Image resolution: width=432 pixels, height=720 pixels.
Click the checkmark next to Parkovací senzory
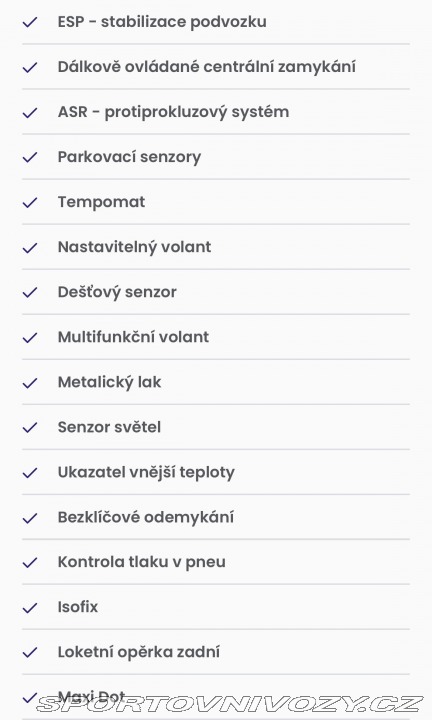pos(30,157)
